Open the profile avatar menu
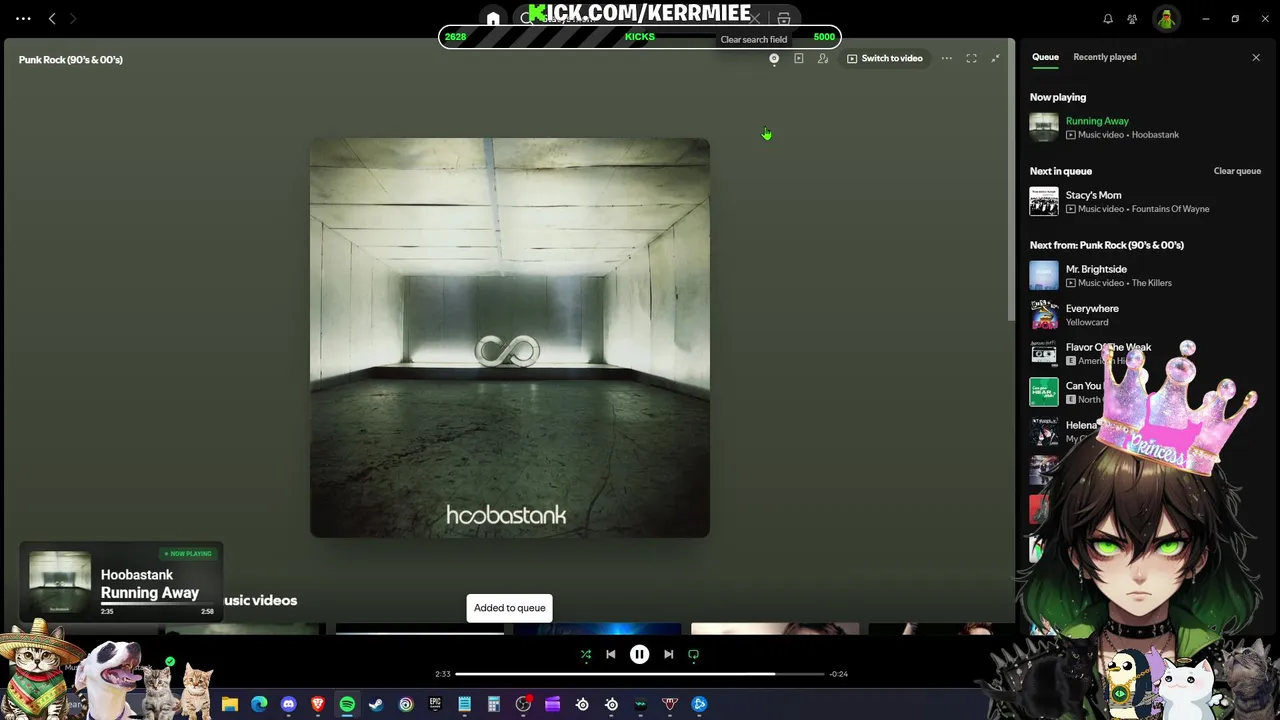 (x=1166, y=18)
